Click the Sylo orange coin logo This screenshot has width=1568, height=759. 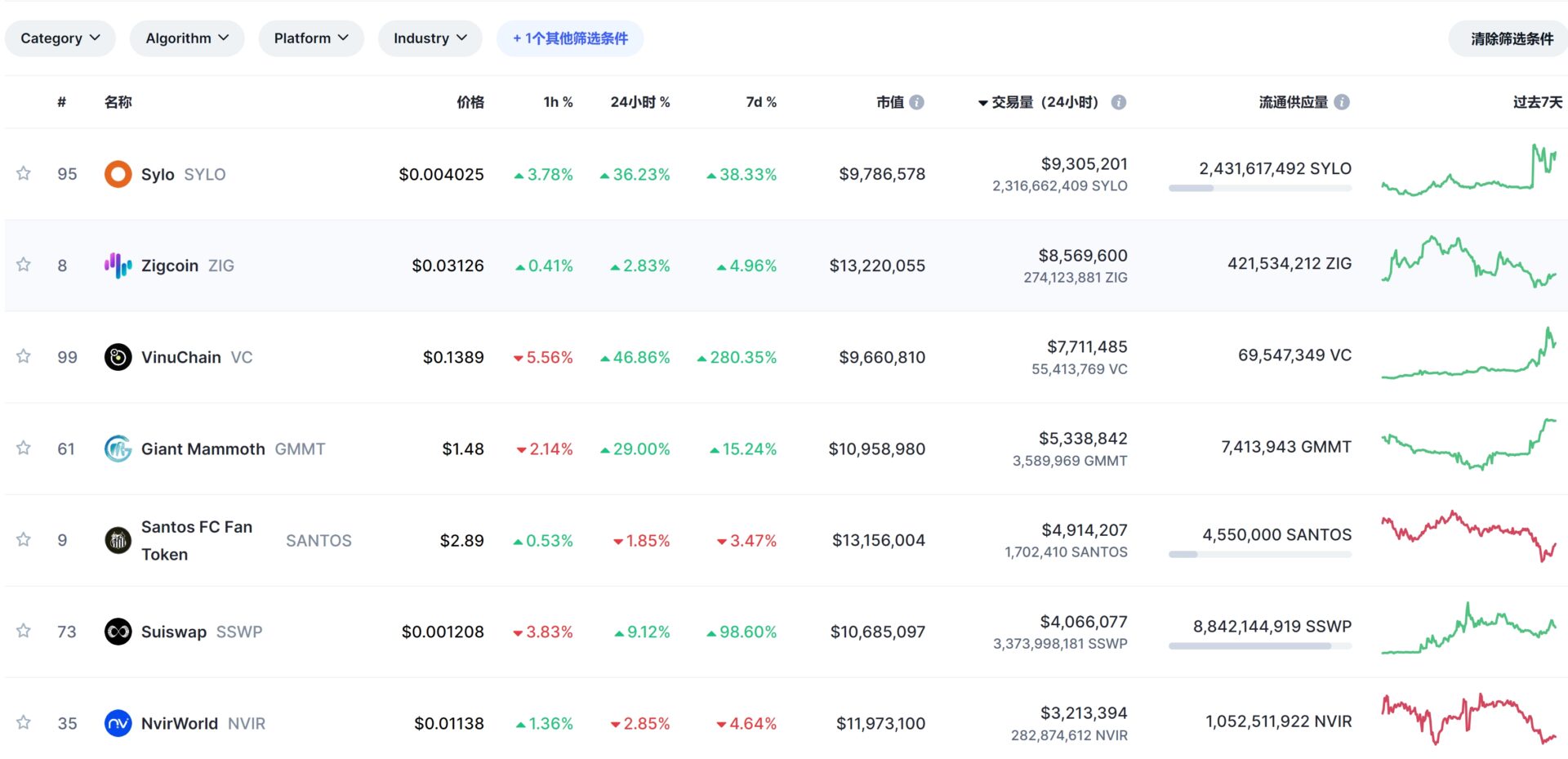(x=118, y=174)
